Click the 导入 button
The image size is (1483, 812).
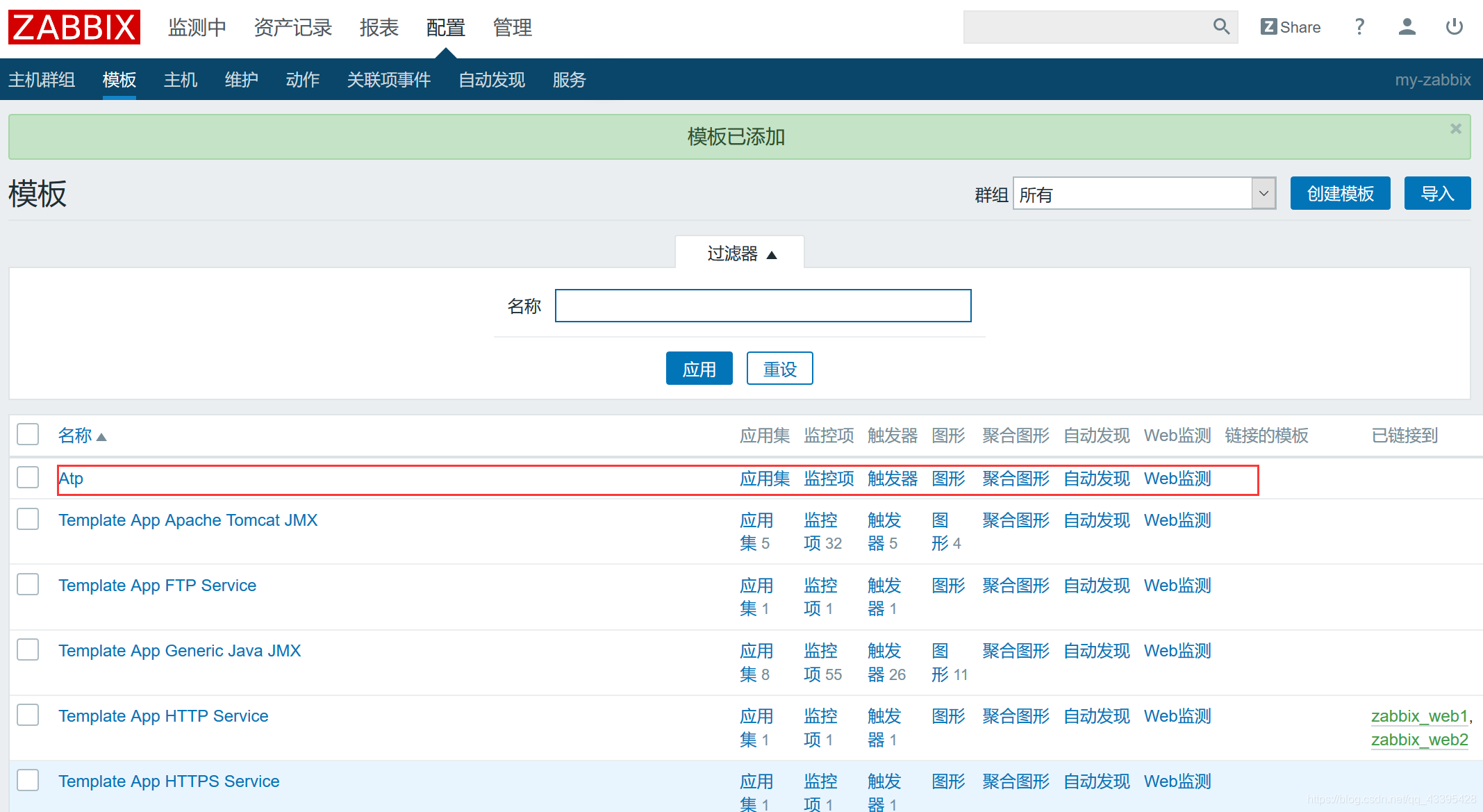pos(1438,193)
